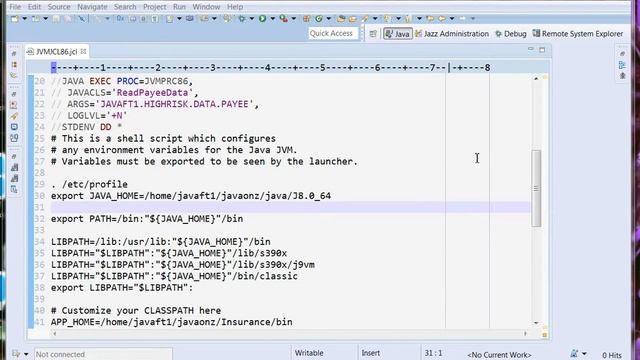Click the Last Edit Location yellow arrow icon
Screen dimensions: 640x360
(430, 19)
